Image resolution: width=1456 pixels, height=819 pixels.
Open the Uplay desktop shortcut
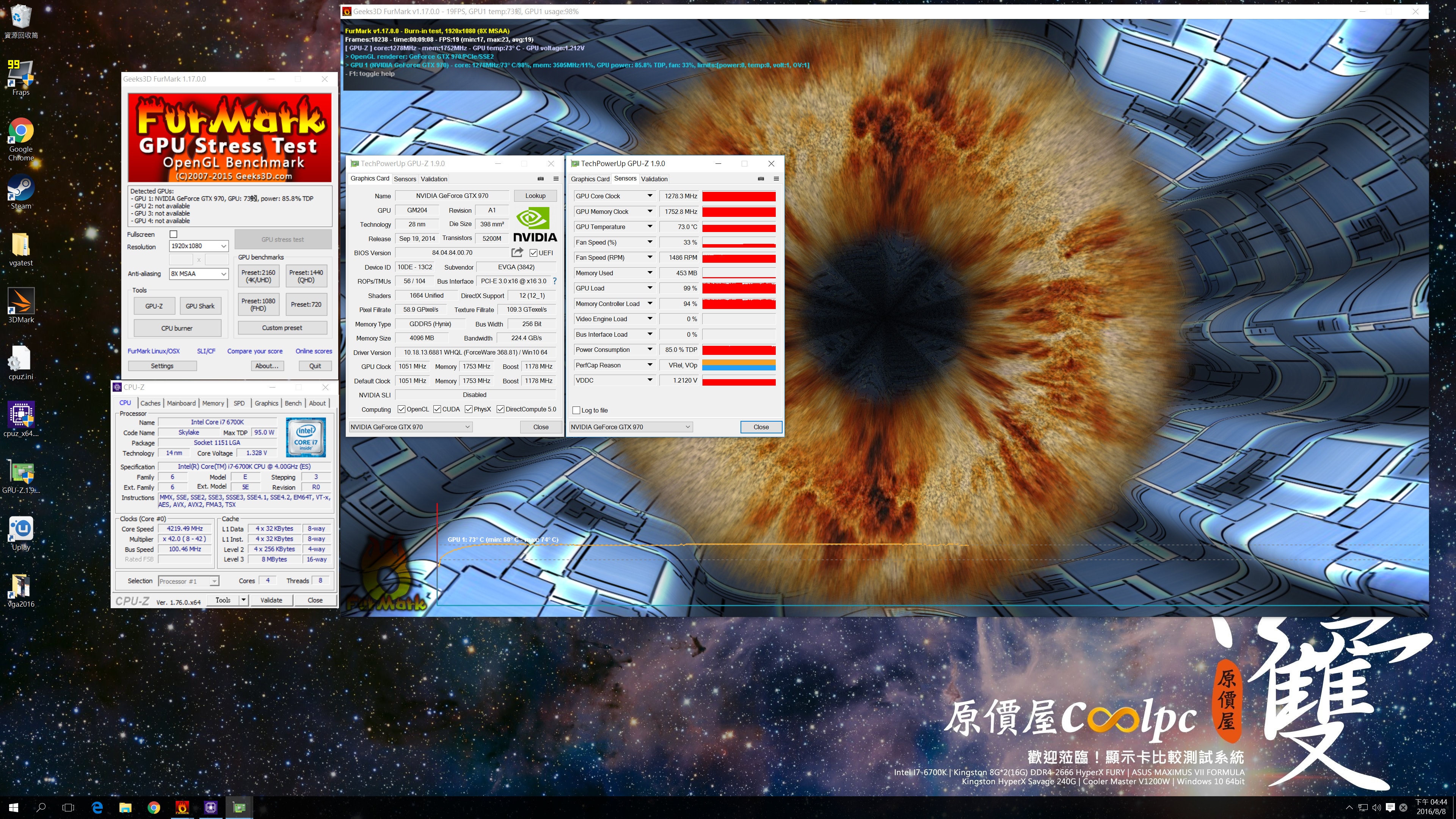[x=21, y=532]
